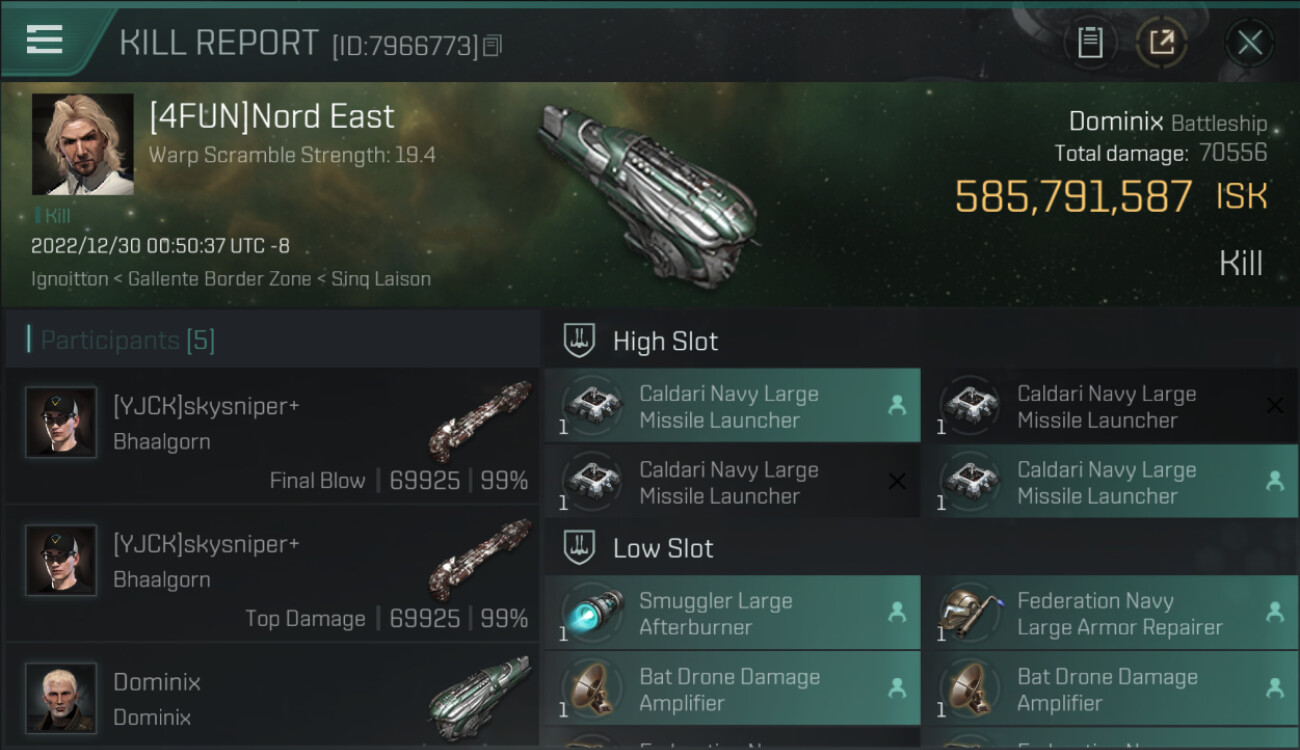Close the kill report window
Image resolution: width=1300 pixels, height=750 pixels.
coord(1249,43)
